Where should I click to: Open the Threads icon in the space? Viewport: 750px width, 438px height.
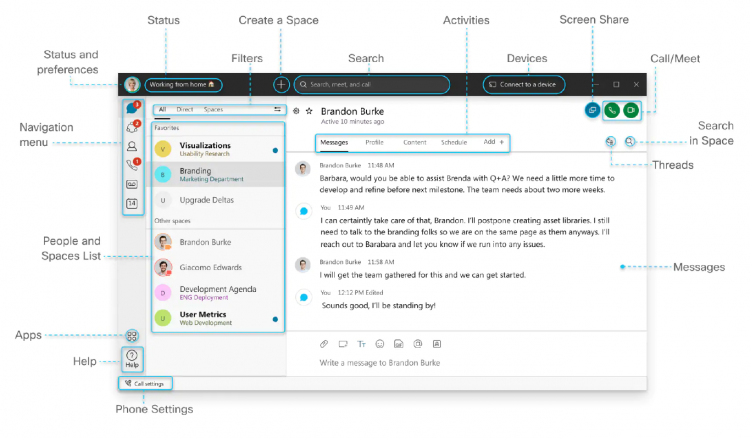click(x=610, y=142)
